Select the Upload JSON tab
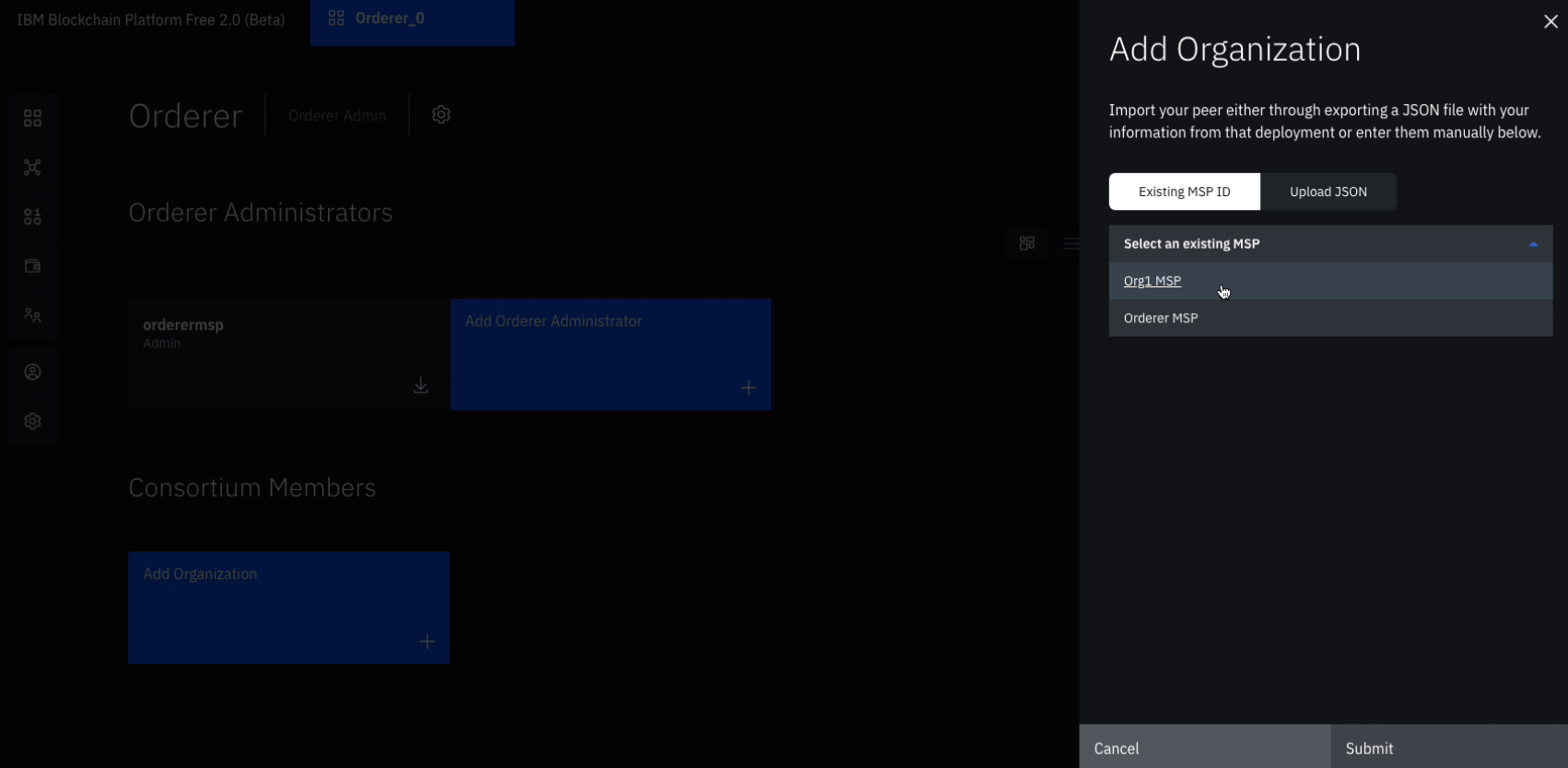This screenshot has height=768, width=1568. [1328, 192]
